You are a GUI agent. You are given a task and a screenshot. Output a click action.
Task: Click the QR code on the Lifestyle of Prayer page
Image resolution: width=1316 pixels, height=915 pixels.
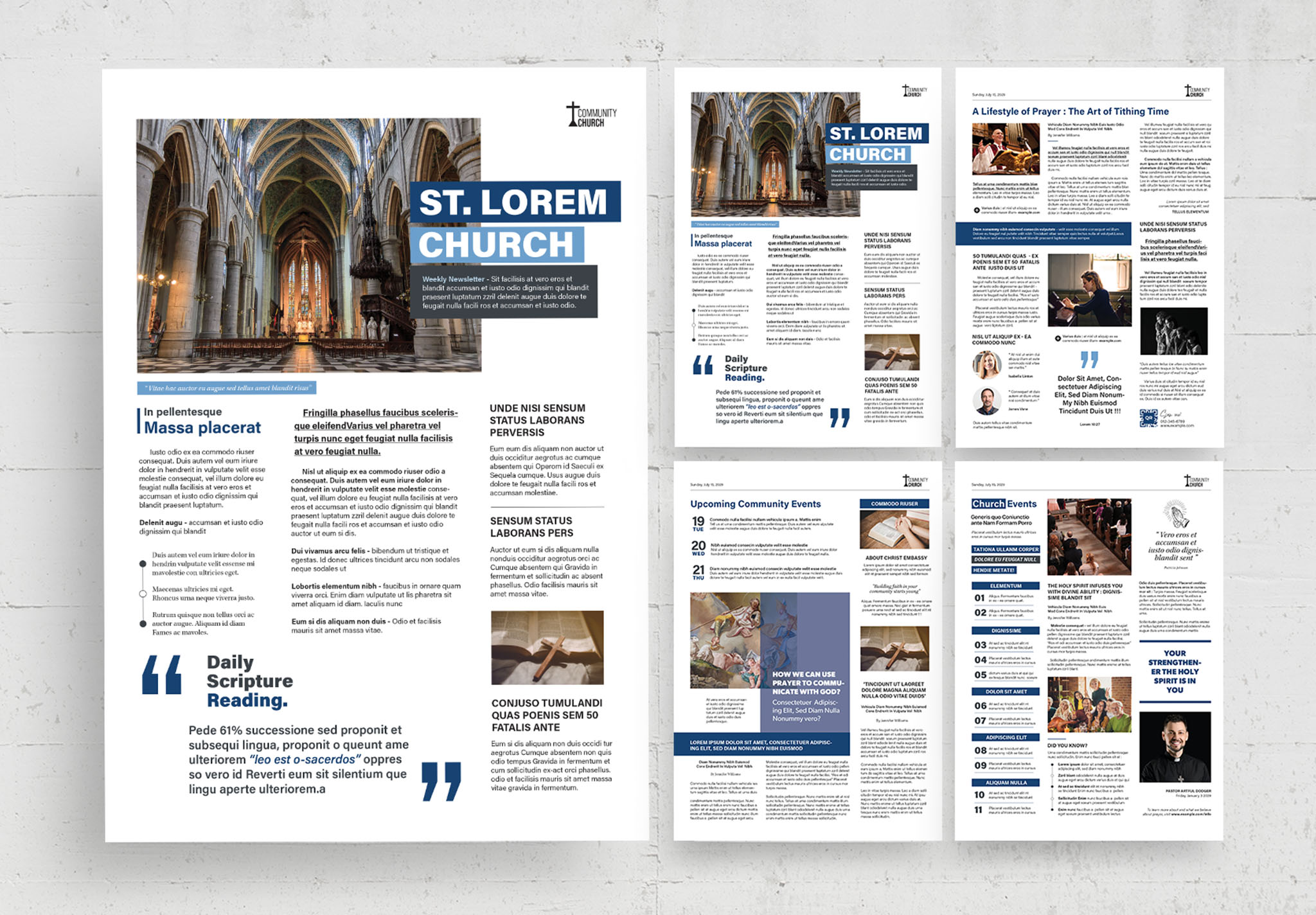click(x=1148, y=418)
